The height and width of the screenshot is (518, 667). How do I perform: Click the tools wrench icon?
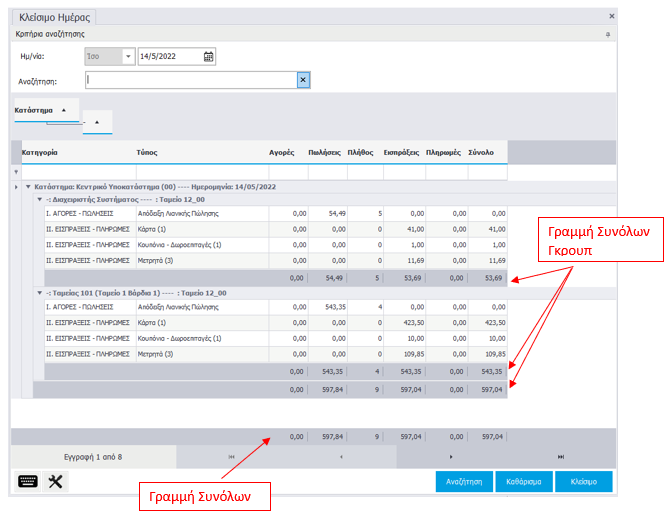pos(56,481)
